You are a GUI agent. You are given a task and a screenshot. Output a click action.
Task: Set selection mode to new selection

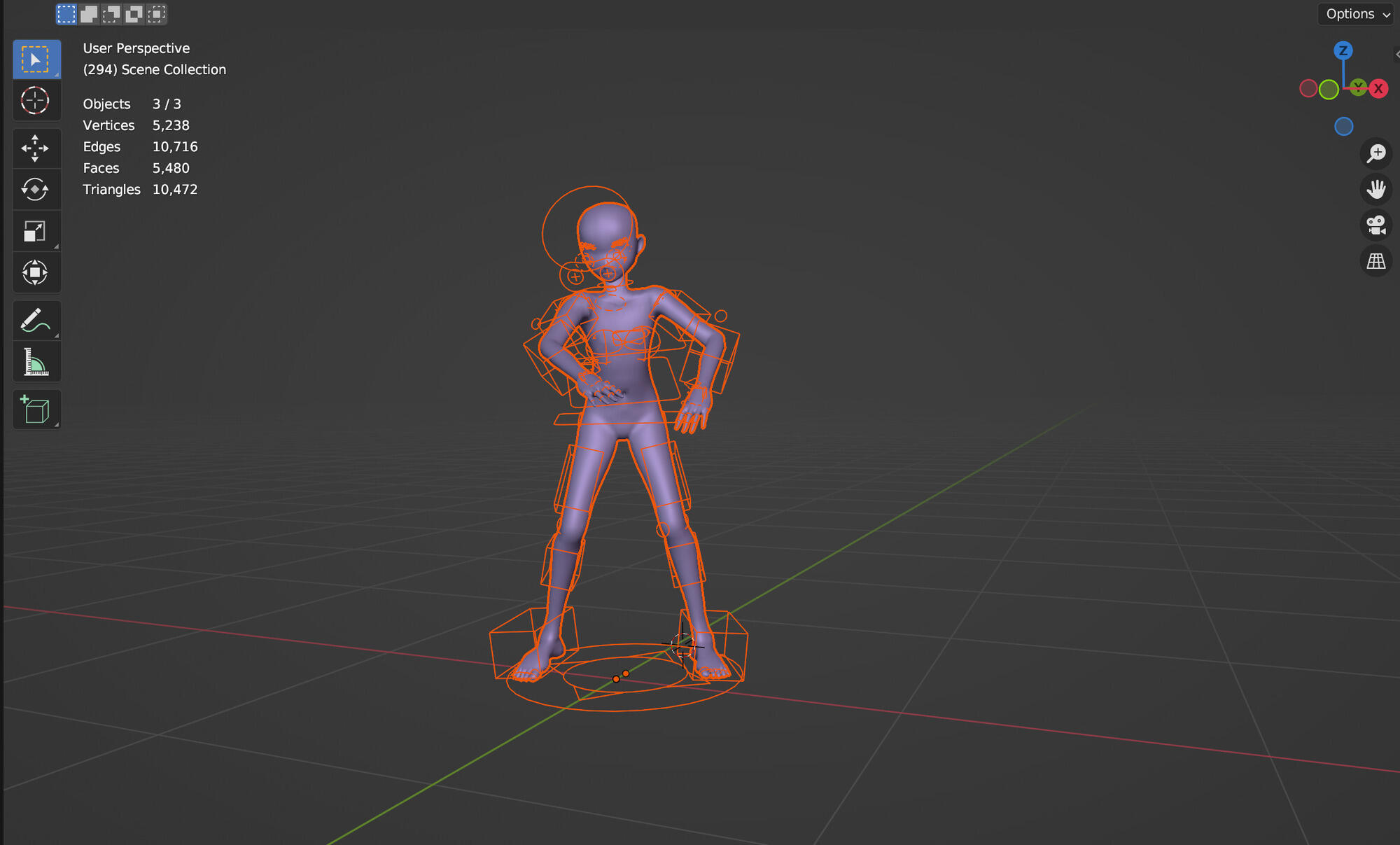point(66,14)
